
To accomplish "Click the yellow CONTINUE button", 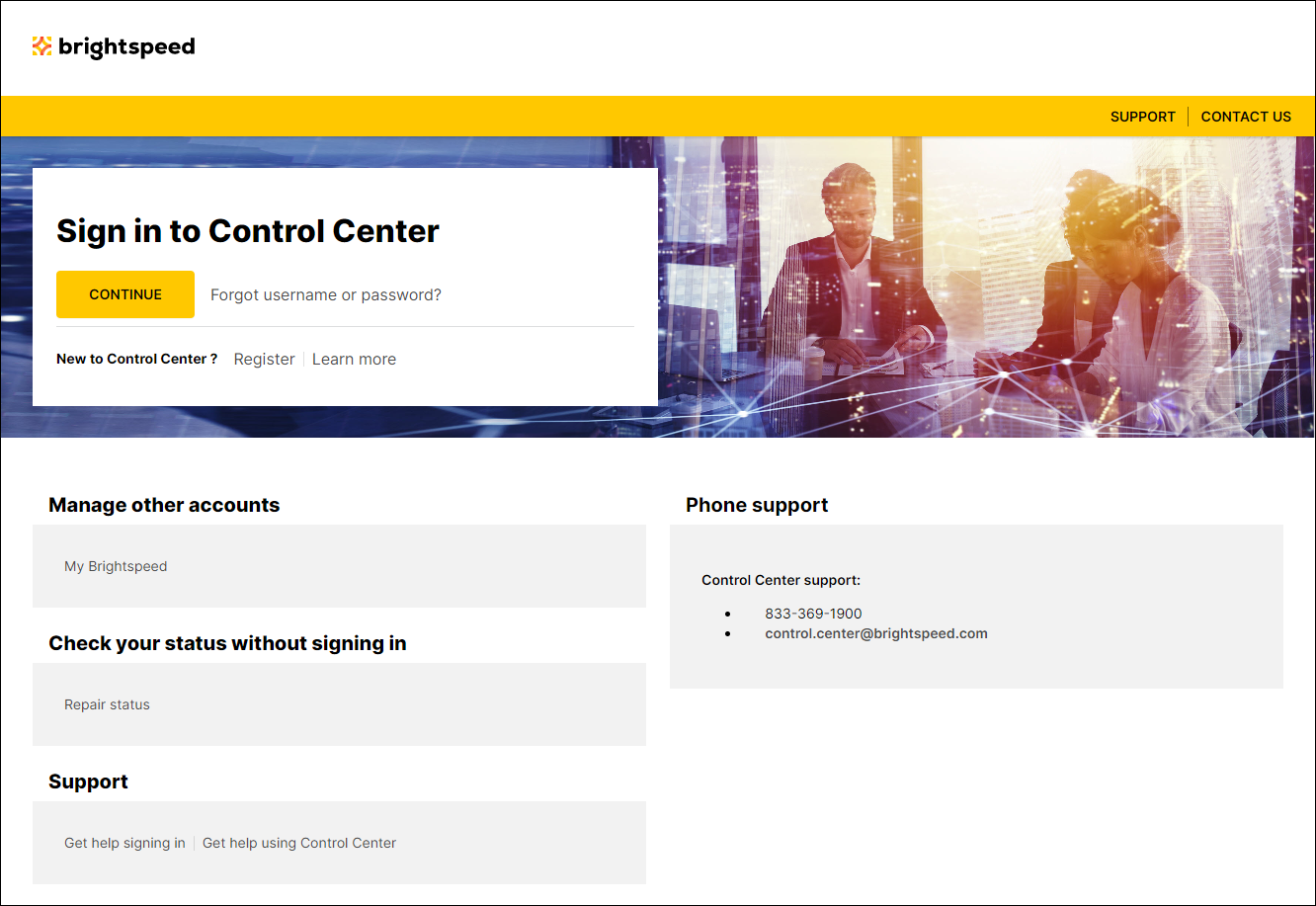I will click(125, 294).
